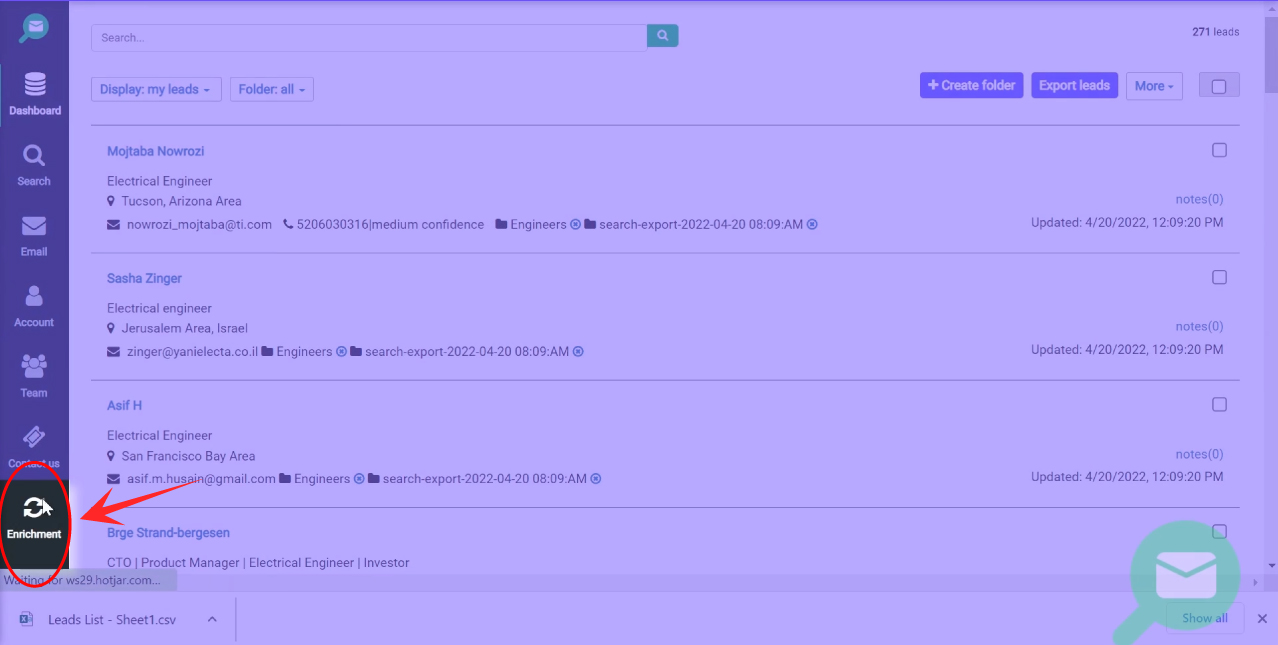Screen dimensions: 1278x645
Task: Click the search magnifier button
Action: [663, 36]
